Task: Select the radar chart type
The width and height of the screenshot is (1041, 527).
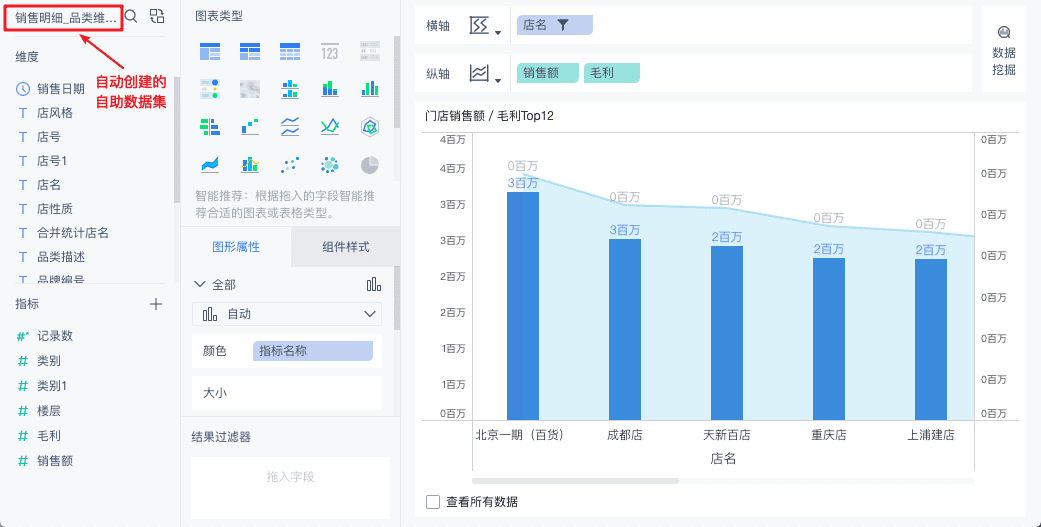Action: (370, 126)
